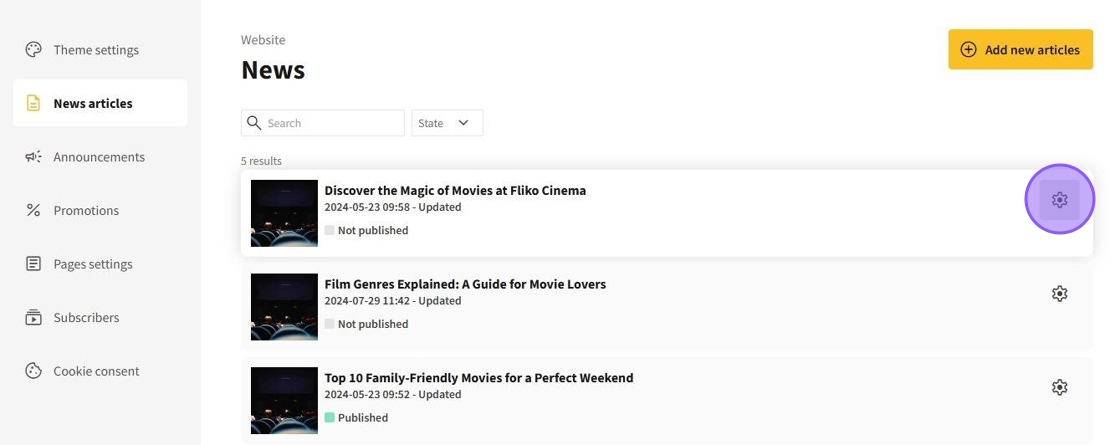Click Add new articles button
The width and height of the screenshot is (1120, 445).
point(1020,50)
